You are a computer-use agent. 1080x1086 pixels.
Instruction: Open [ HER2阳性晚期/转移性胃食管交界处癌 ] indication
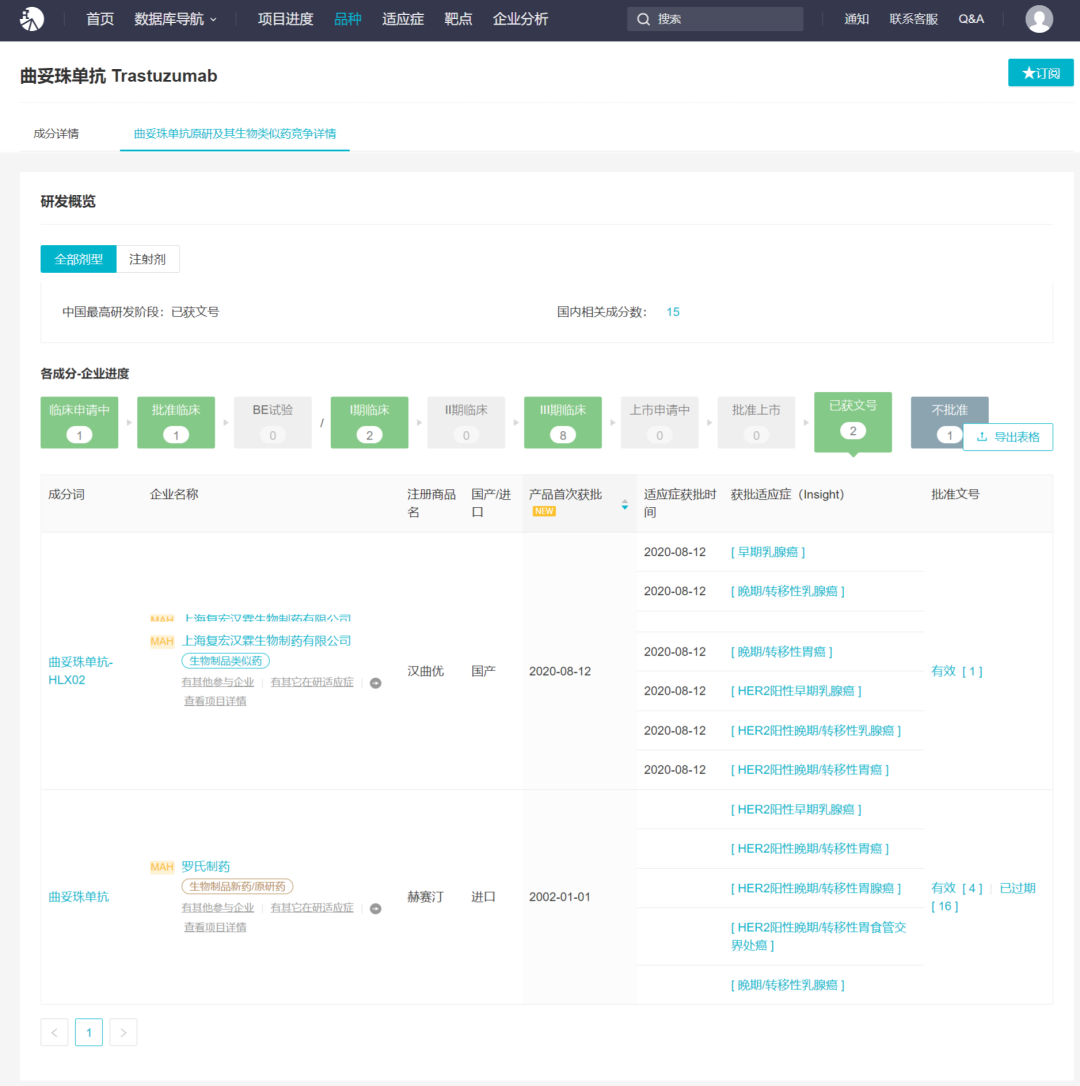click(x=818, y=936)
